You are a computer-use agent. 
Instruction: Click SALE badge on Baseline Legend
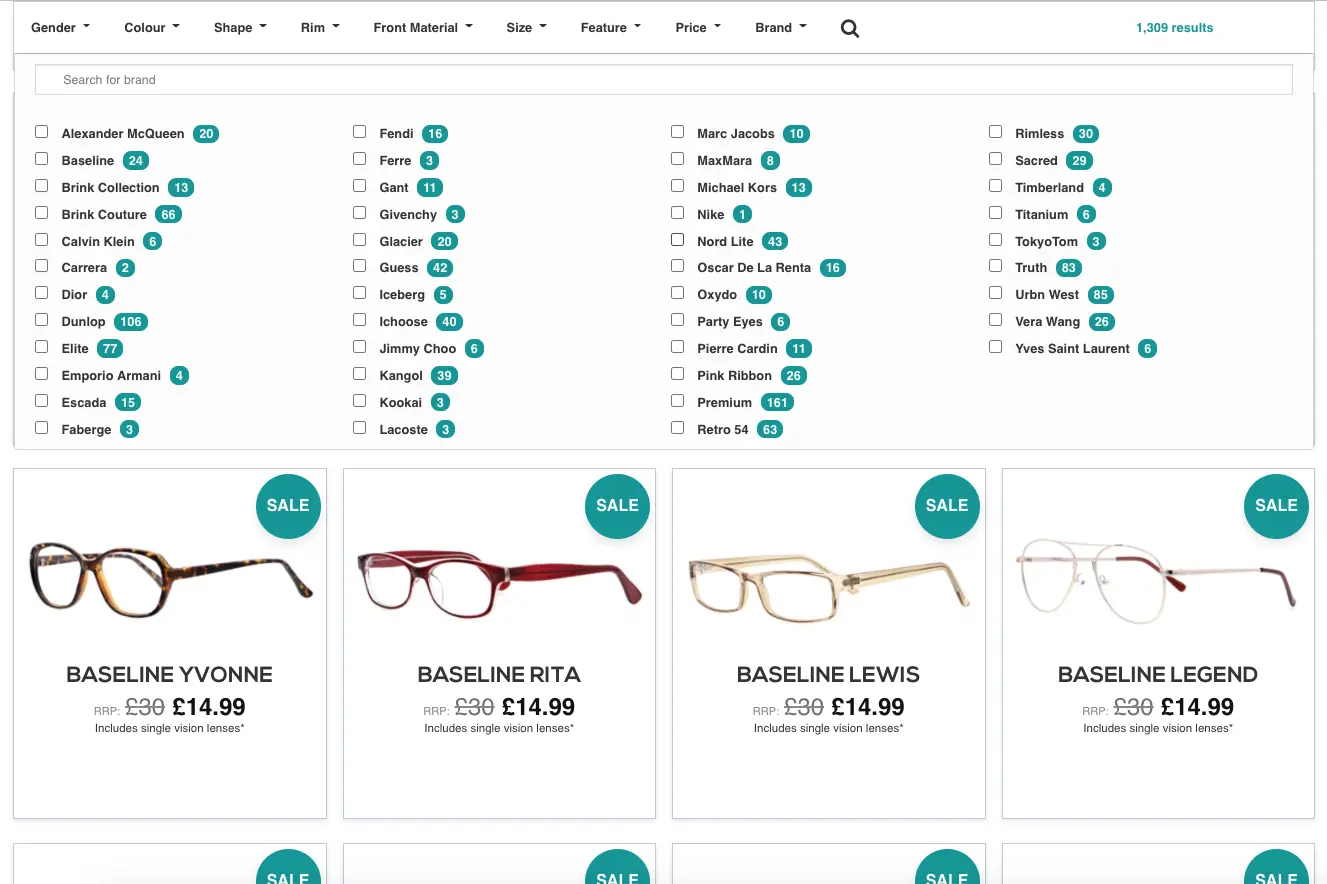(1276, 506)
